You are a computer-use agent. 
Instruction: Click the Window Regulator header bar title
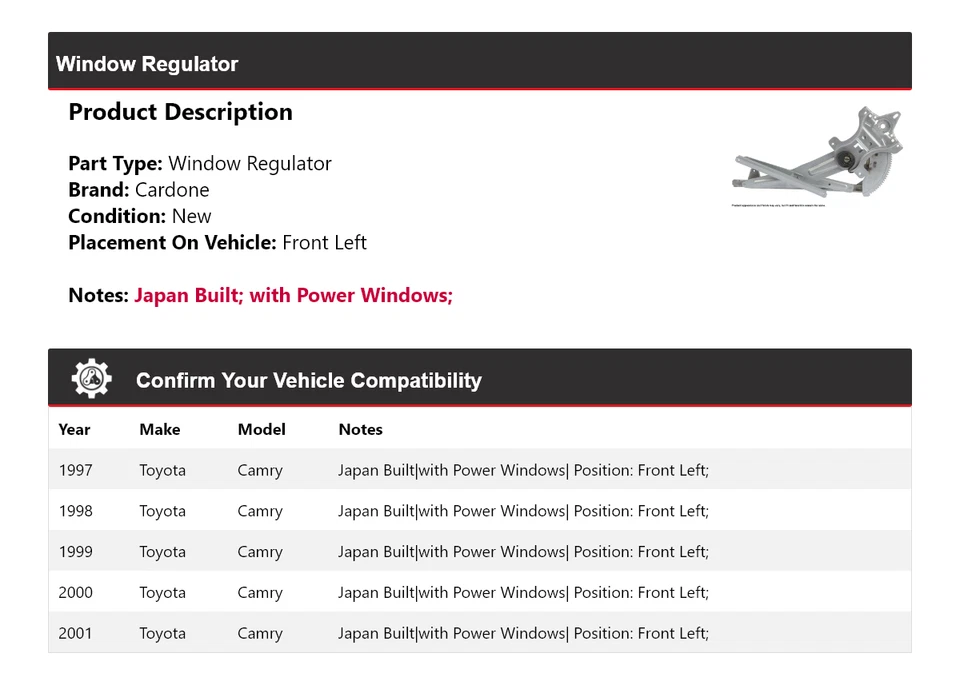147,64
